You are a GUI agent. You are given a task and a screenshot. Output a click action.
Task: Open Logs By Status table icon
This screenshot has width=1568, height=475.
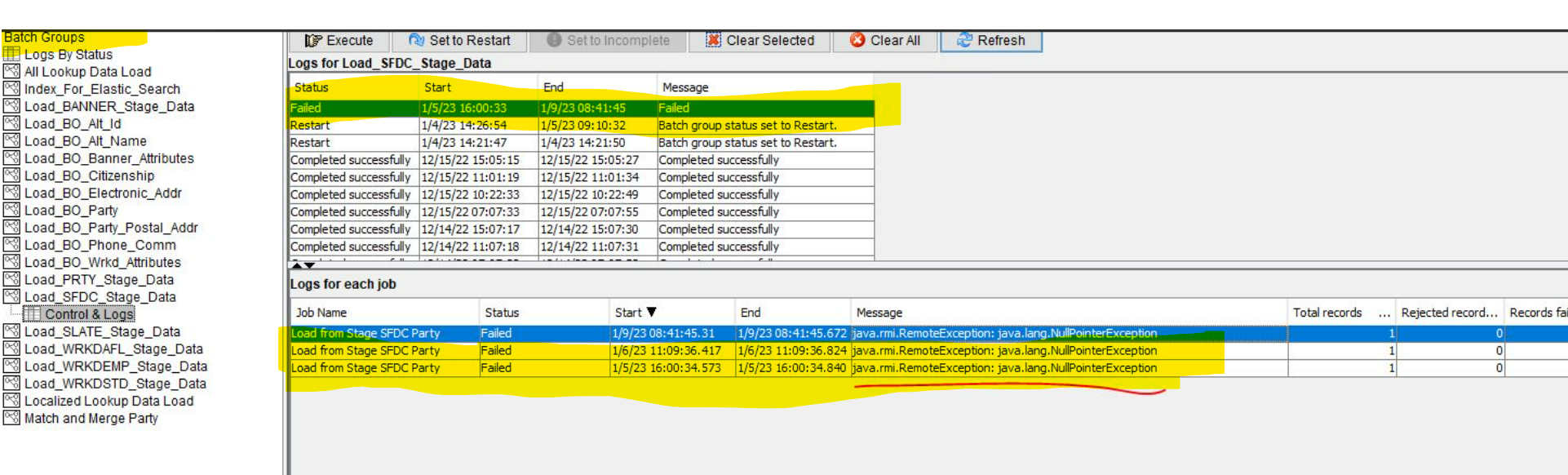point(11,54)
